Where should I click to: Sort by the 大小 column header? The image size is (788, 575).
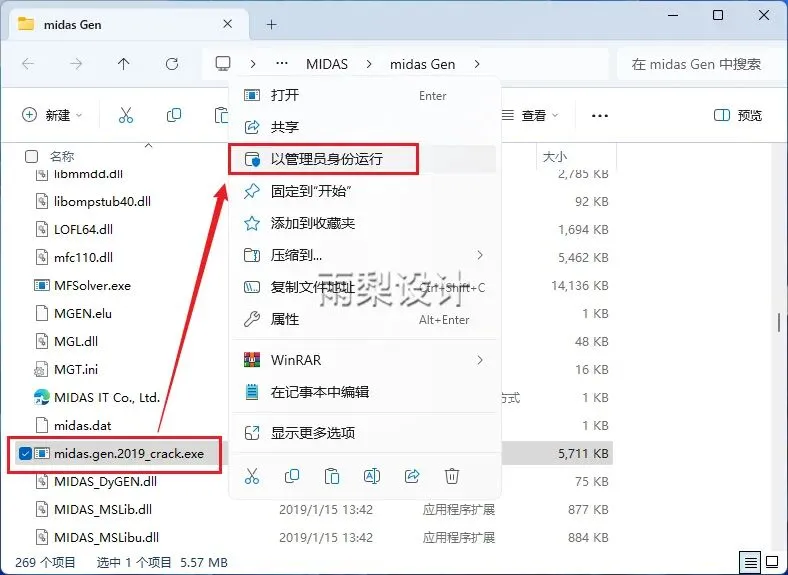(x=555, y=157)
